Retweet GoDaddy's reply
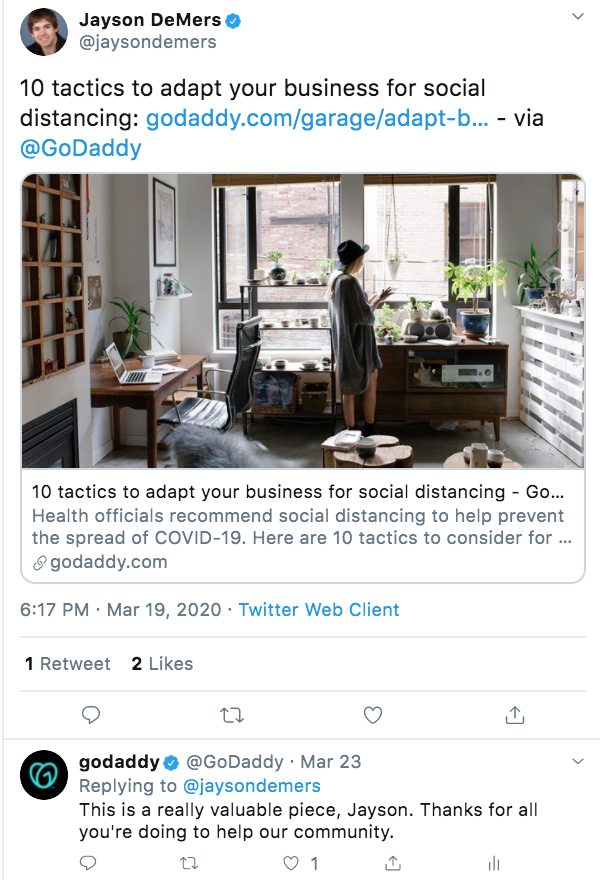 [x=187, y=862]
